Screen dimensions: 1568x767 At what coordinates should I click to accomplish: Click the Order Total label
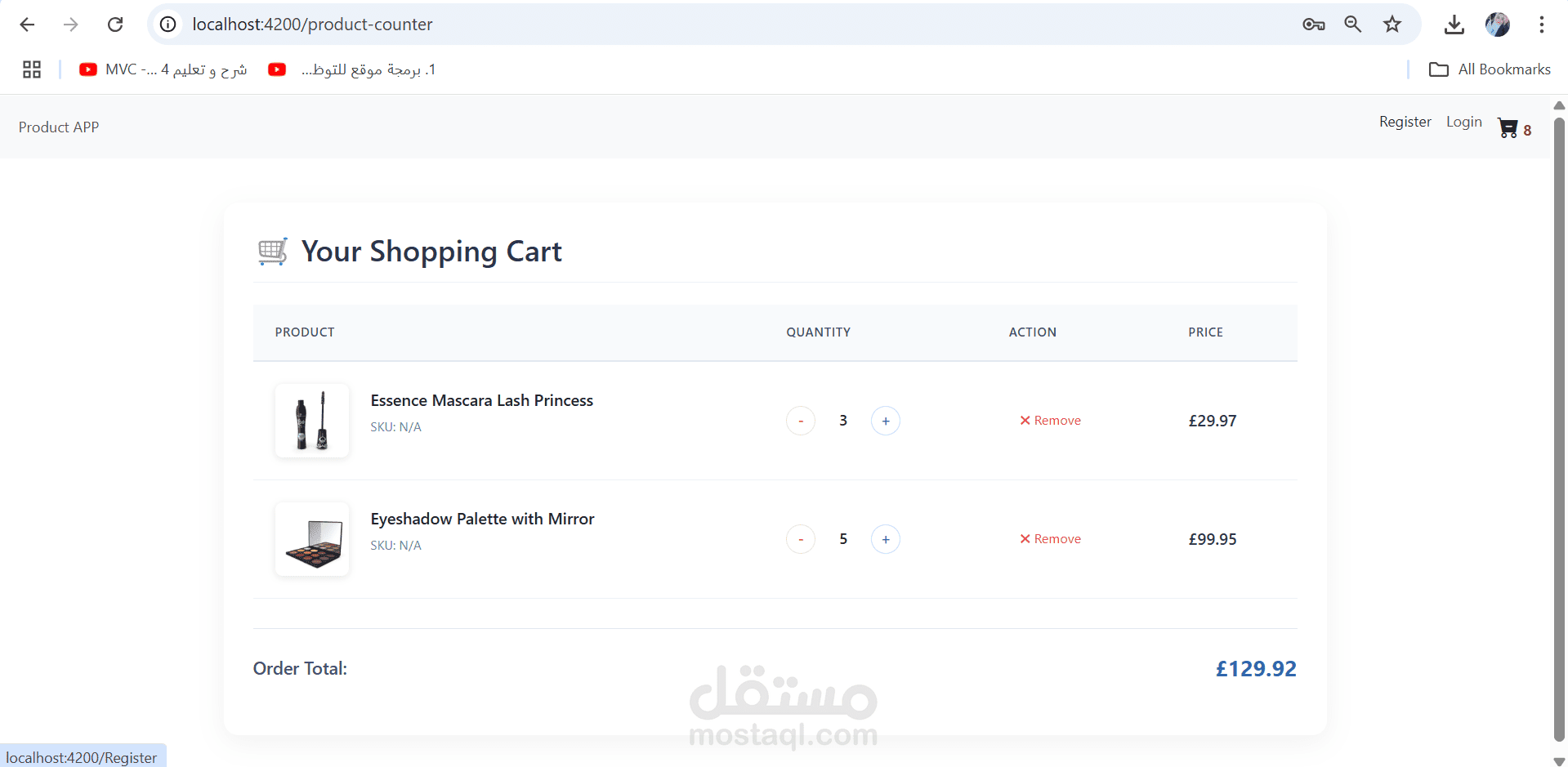(300, 669)
